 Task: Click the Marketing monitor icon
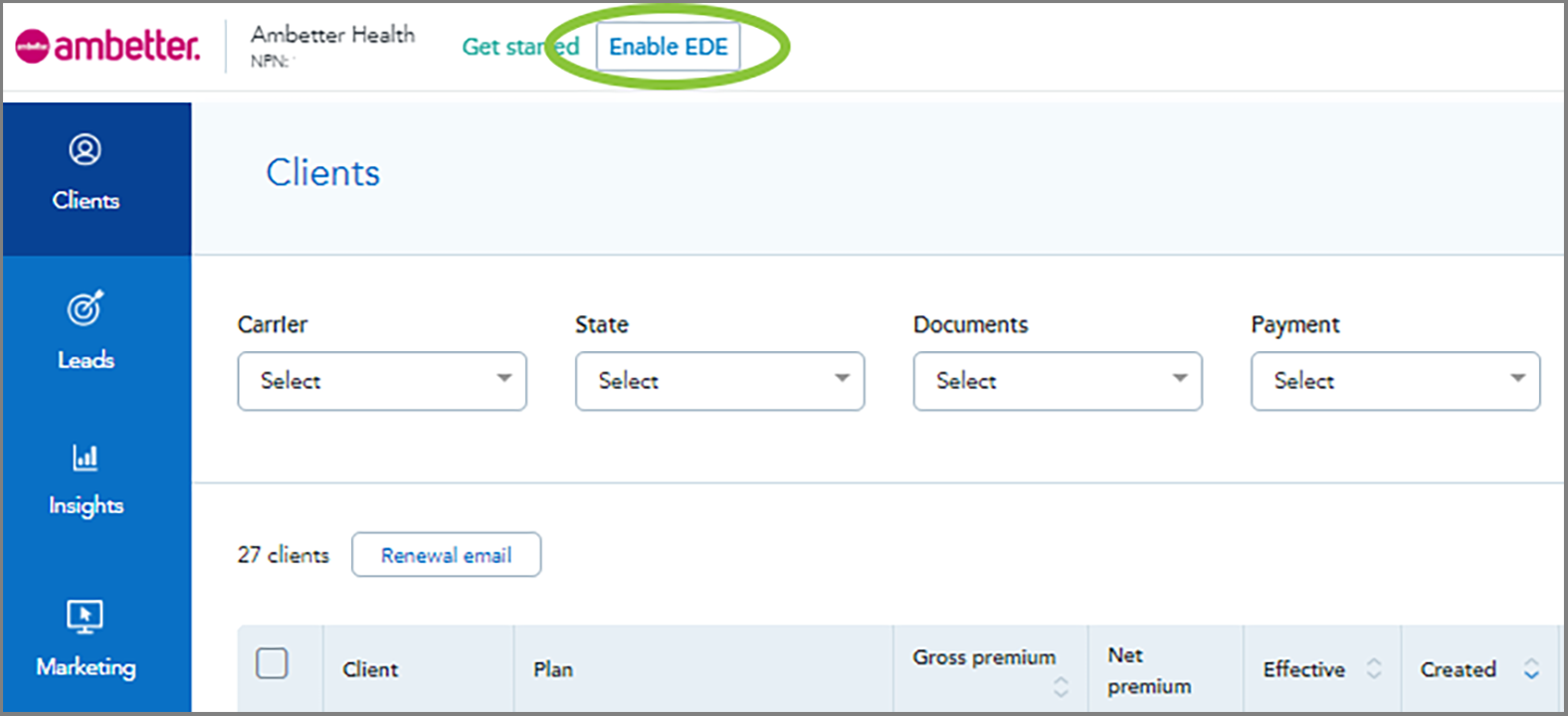point(85,617)
